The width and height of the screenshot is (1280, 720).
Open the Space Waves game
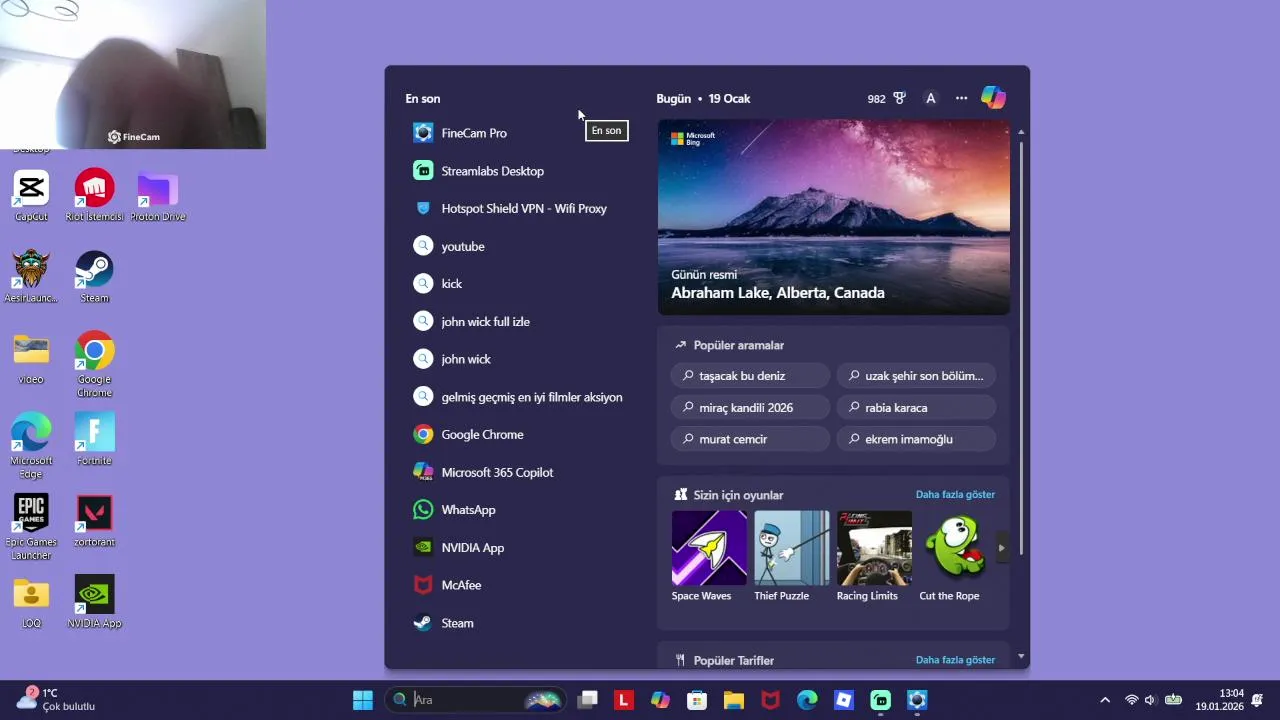[709, 557]
